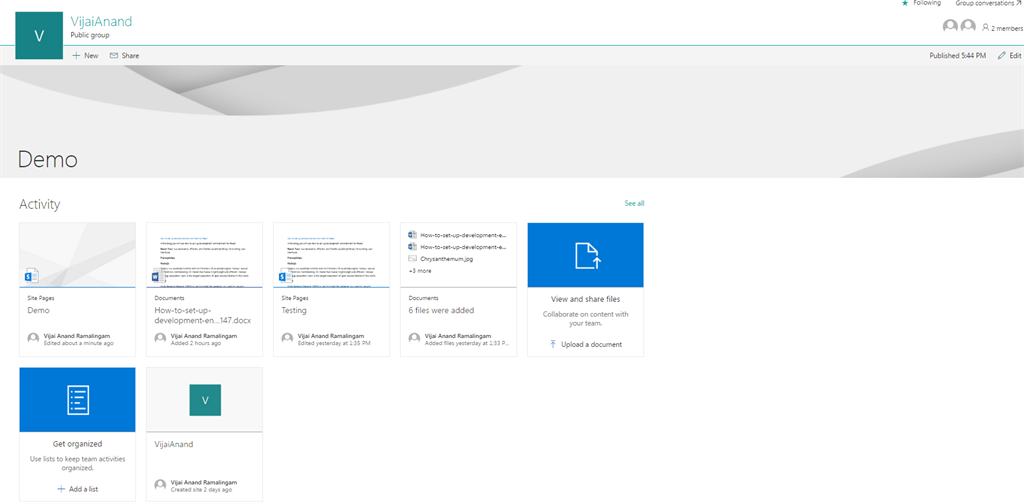
Task: Click Upload a document
Action: tap(585, 344)
